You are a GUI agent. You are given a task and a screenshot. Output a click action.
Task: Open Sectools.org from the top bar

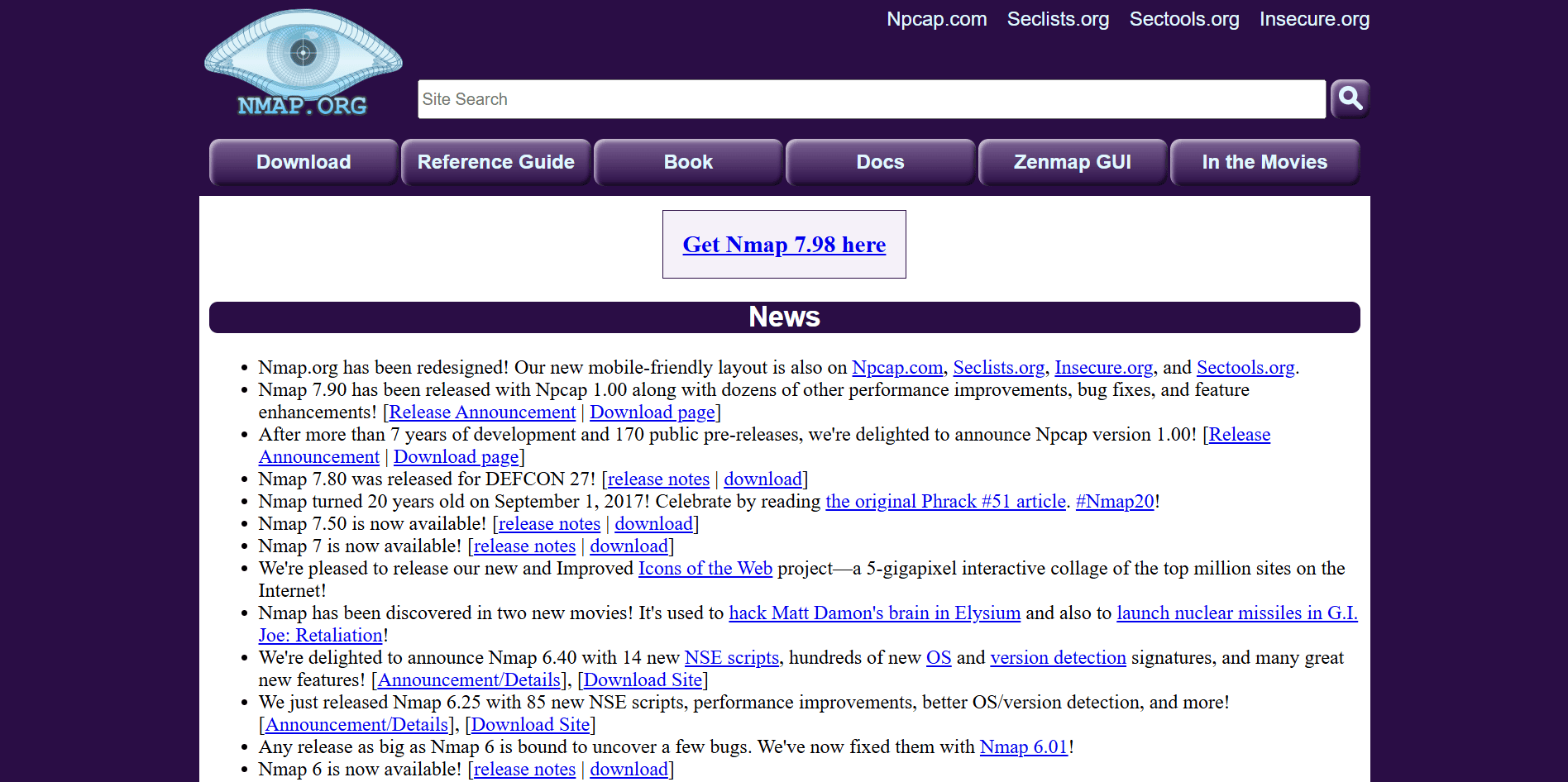pyautogui.click(x=1183, y=19)
